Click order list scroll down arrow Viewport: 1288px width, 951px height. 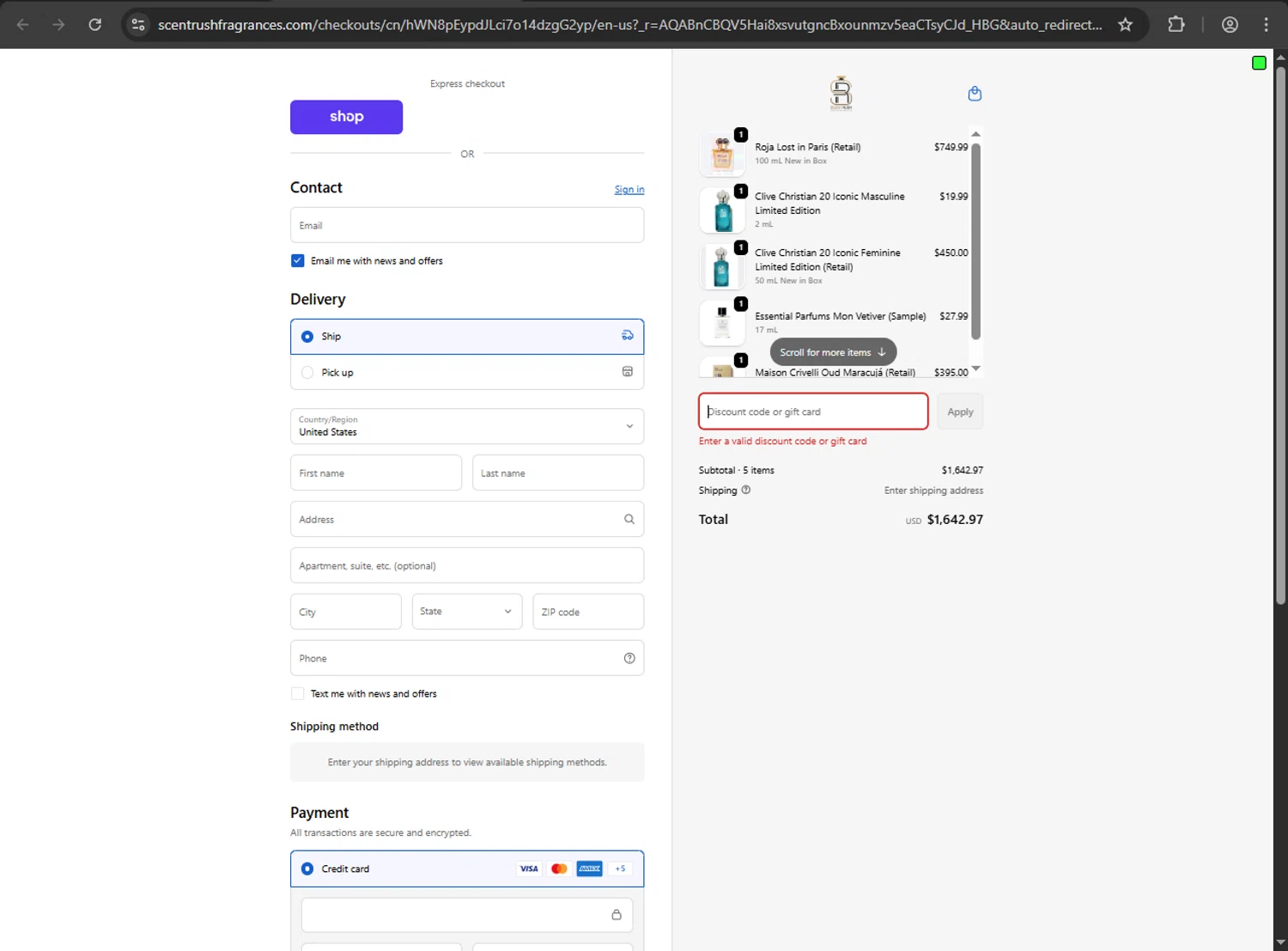(x=975, y=369)
